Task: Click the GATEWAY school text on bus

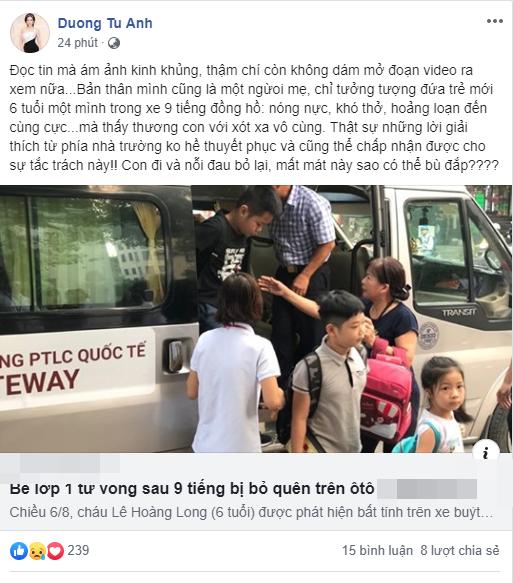Action: click(40, 383)
